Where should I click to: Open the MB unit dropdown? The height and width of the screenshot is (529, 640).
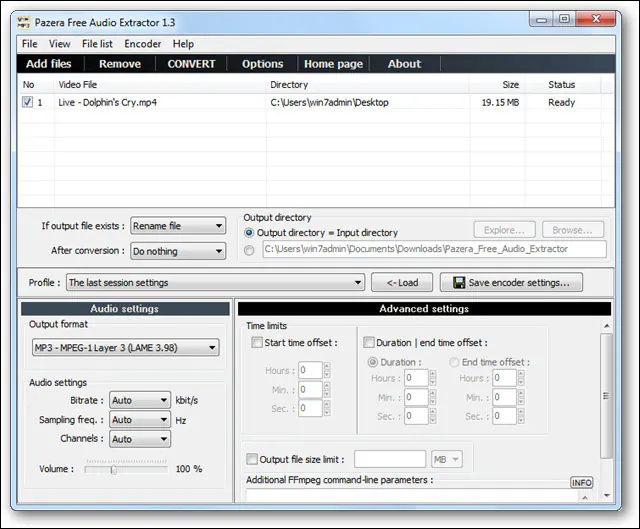(x=447, y=459)
